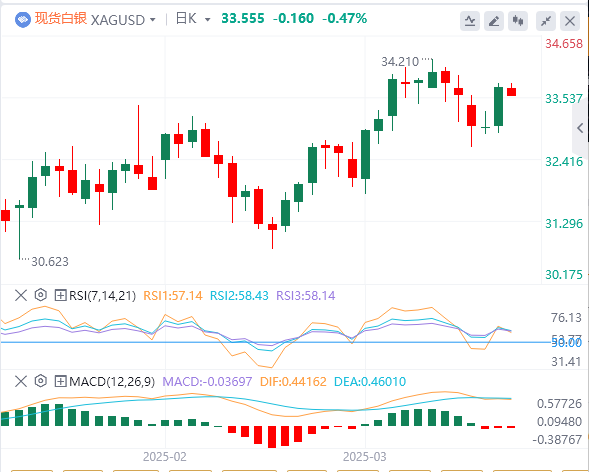Click the 31.41 RSI axis label
This screenshot has height=472, width=589.
pos(566,362)
